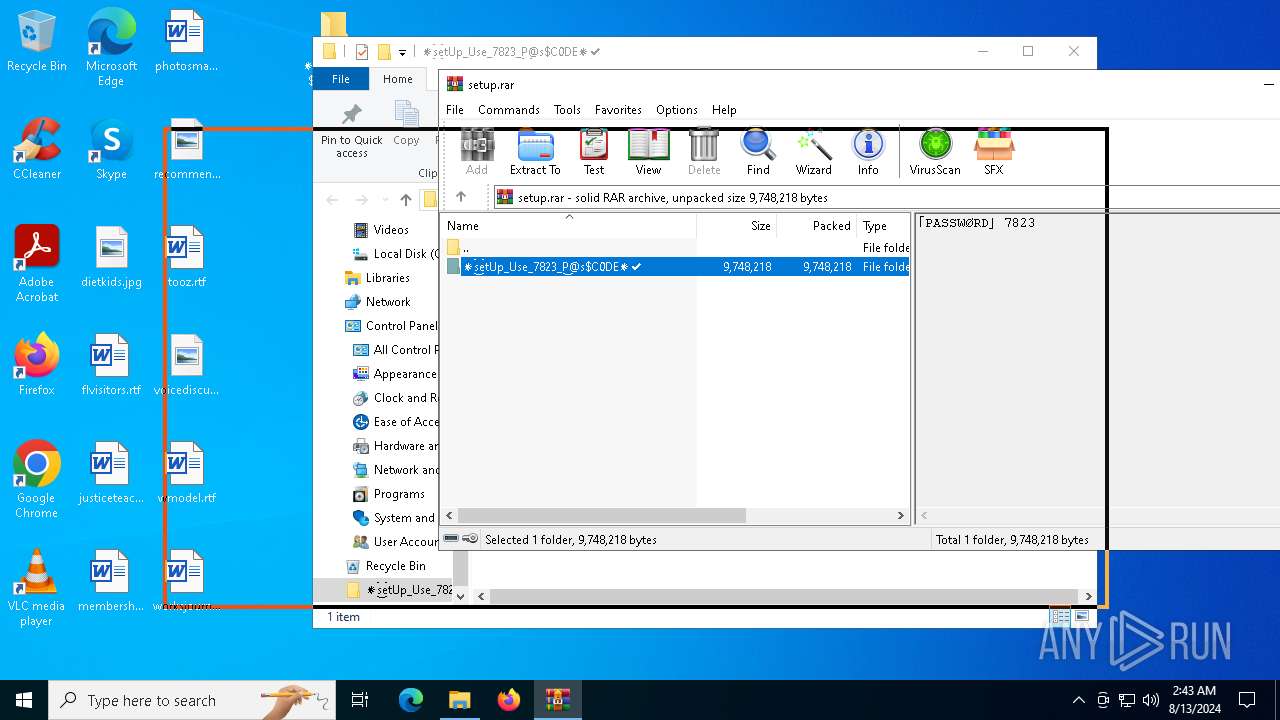The height and width of the screenshot is (720, 1280).
Task: Open WinRAR File menu
Action: pyautogui.click(x=455, y=110)
